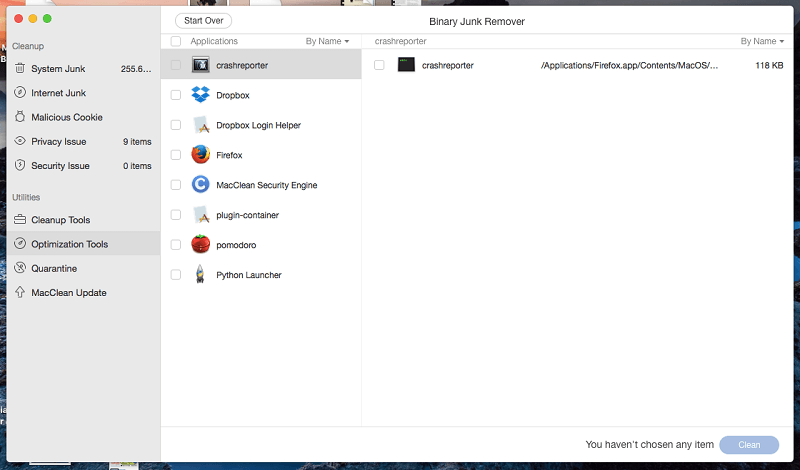
Task: Click the Privacy Issue eye icon
Action: 20,141
